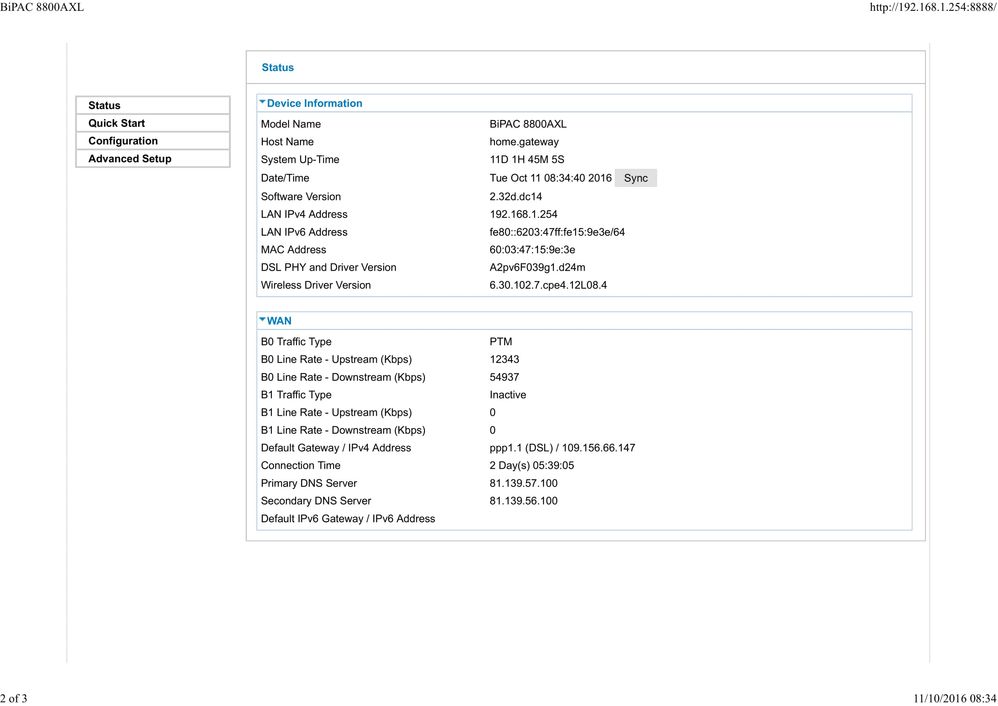Click B1 downstream rate value 0
The height and width of the screenshot is (706, 998).
(493, 430)
